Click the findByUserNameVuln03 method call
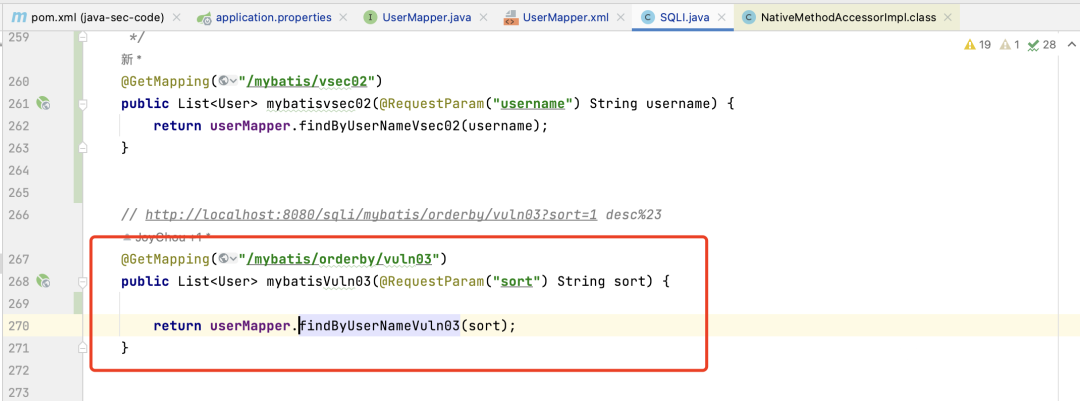The image size is (1080, 401). point(379,325)
